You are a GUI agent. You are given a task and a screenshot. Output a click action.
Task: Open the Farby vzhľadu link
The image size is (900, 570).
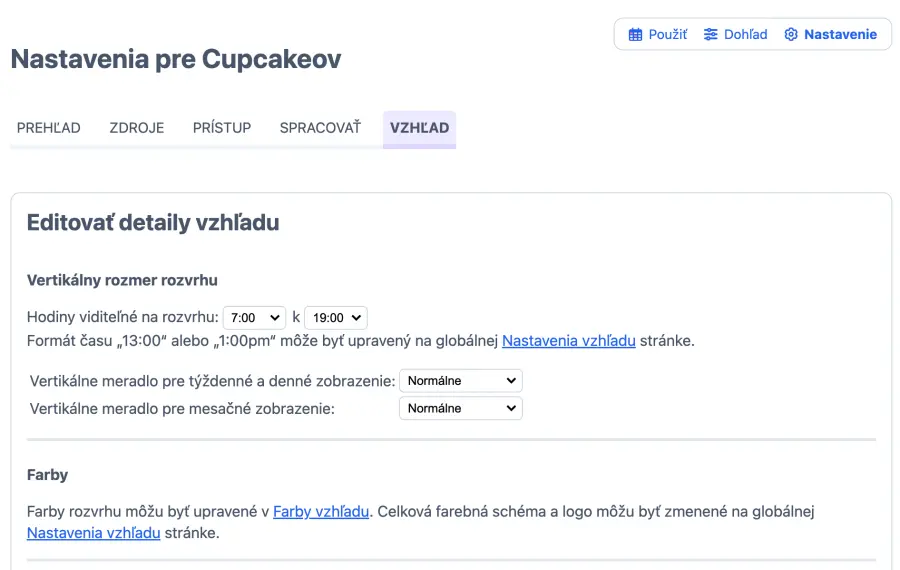click(x=321, y=512)
